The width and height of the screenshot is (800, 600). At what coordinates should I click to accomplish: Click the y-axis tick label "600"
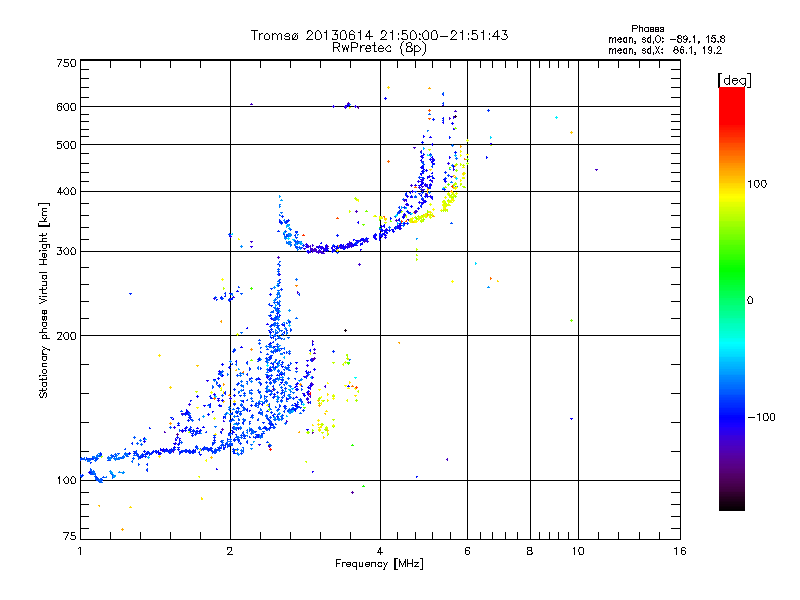click(67, 107)
